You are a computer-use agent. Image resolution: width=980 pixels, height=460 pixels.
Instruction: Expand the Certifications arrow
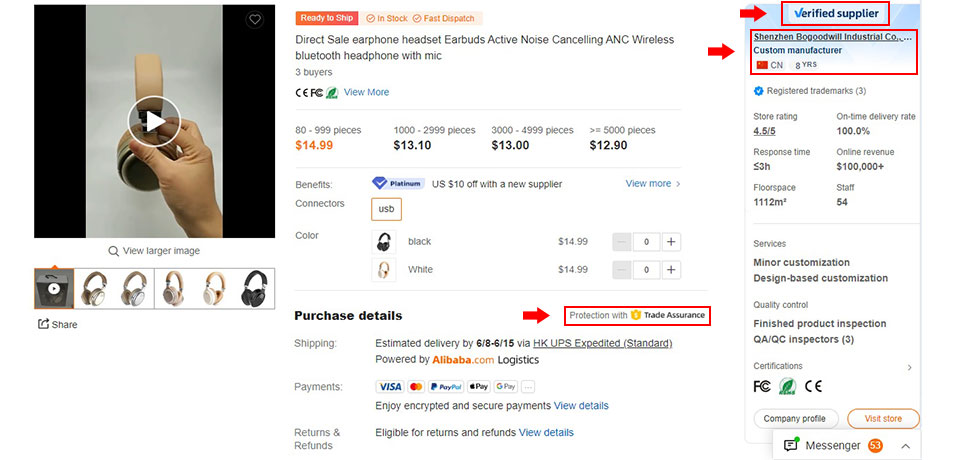909,367
